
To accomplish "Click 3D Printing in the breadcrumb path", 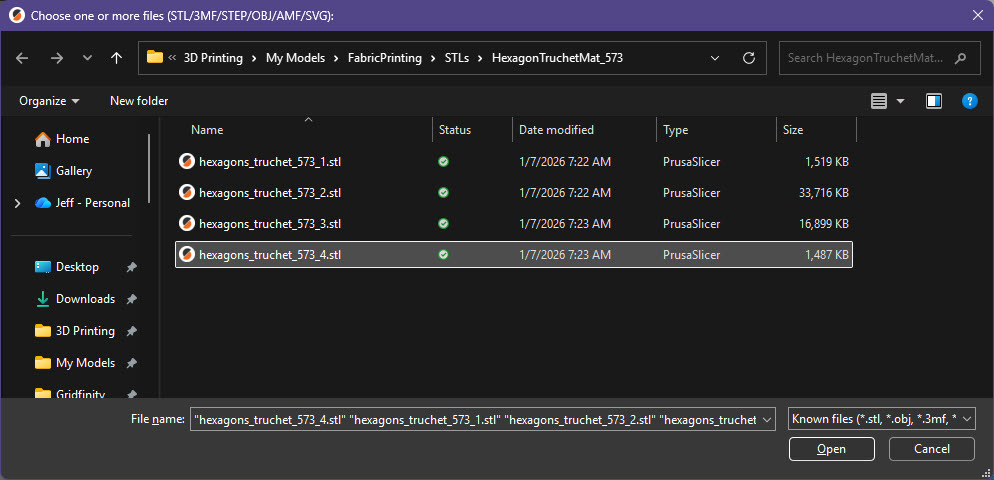I will click(x=213, y=58).
